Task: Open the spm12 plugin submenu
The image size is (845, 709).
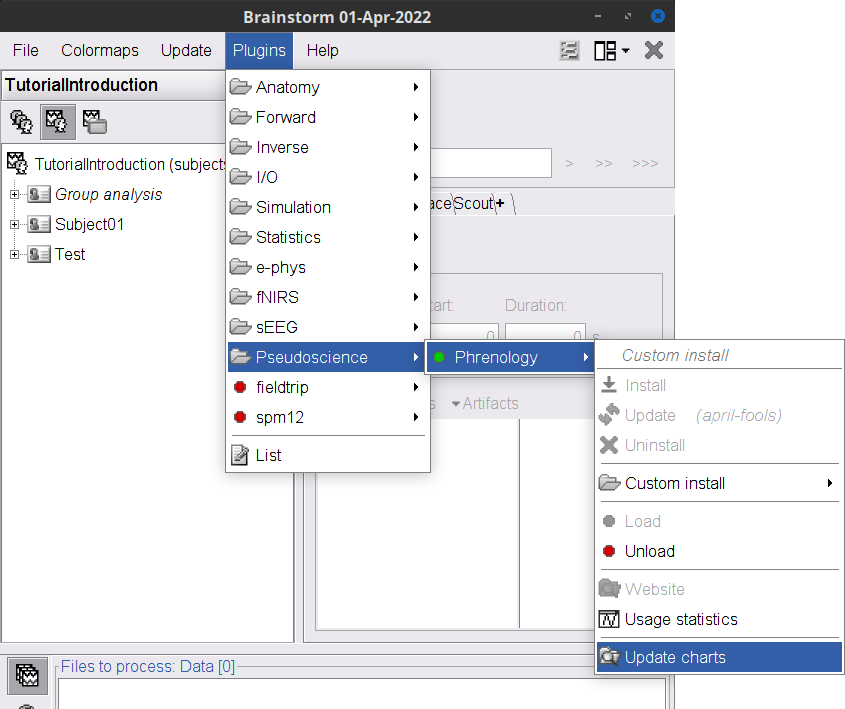Action: point(328,417)
